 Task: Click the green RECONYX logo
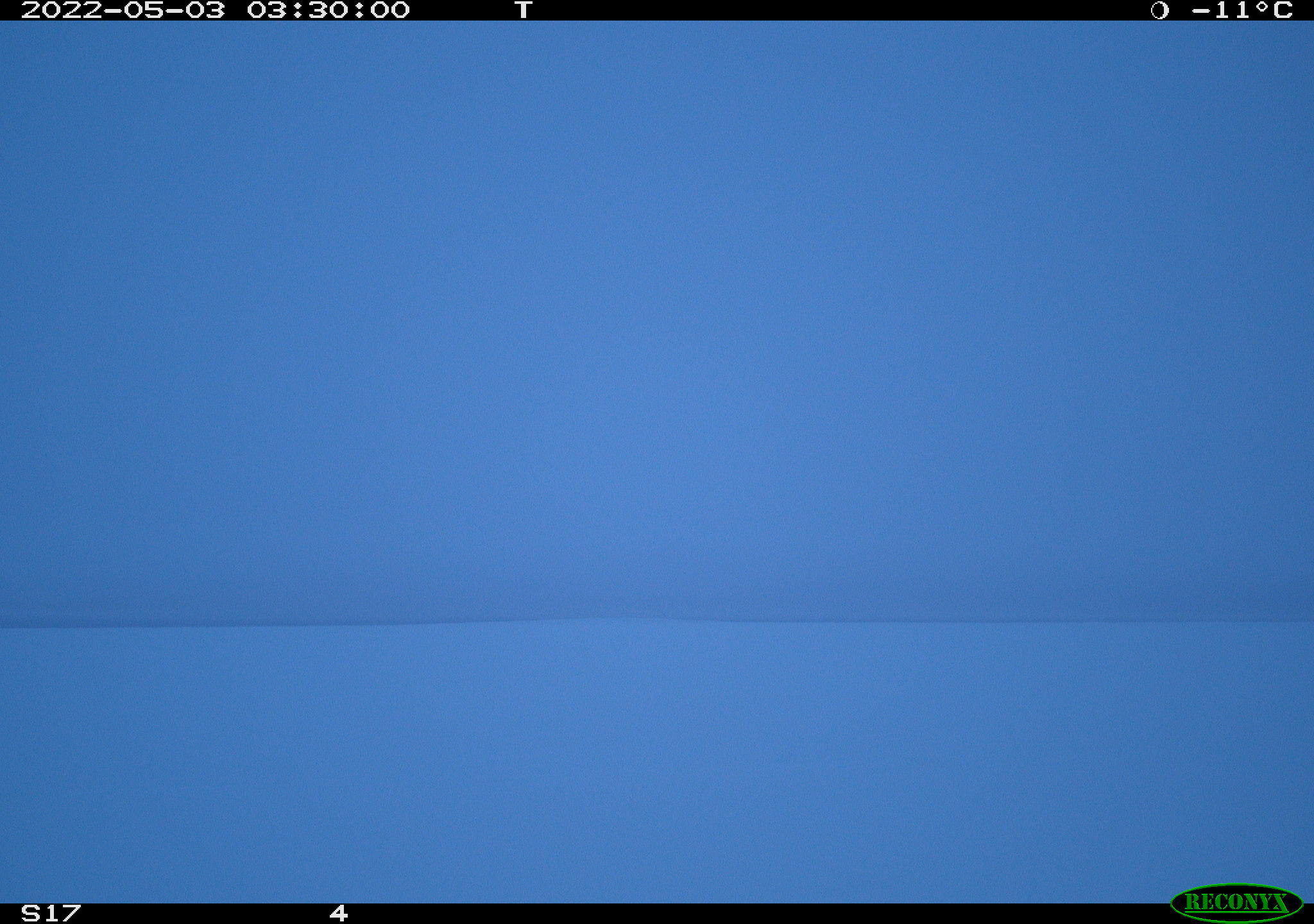tap(1236, 902)
